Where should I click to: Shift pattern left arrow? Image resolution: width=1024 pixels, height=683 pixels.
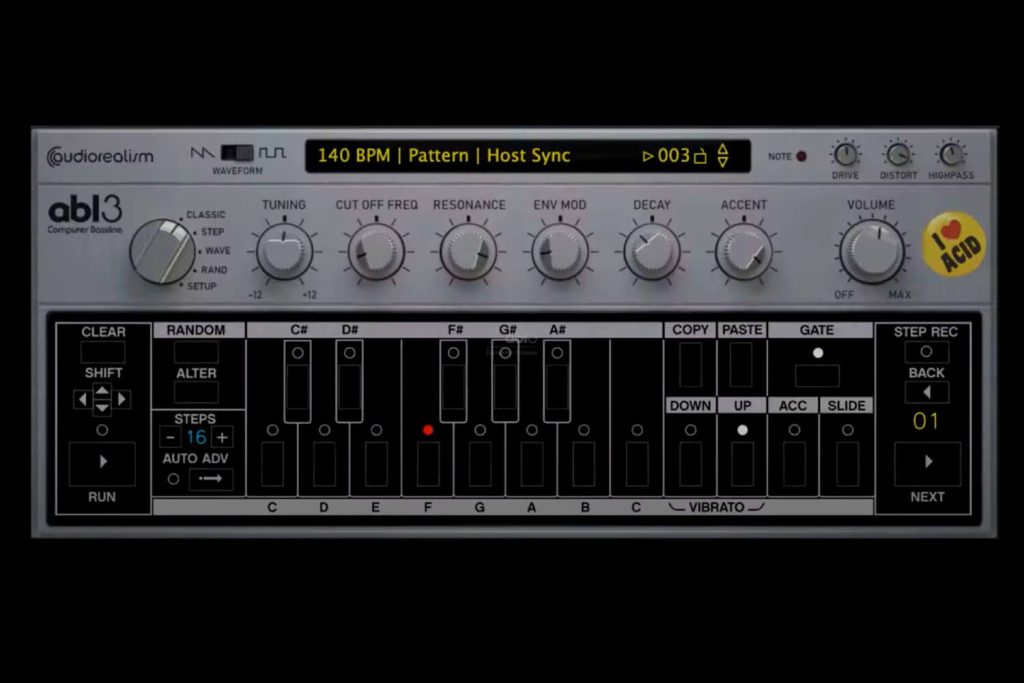point(82,399)
